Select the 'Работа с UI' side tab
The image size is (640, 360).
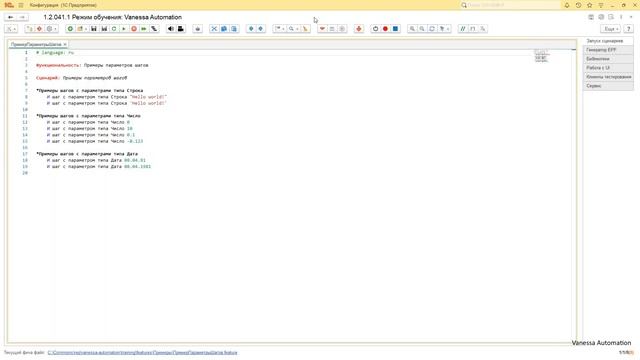coord(609,68)
